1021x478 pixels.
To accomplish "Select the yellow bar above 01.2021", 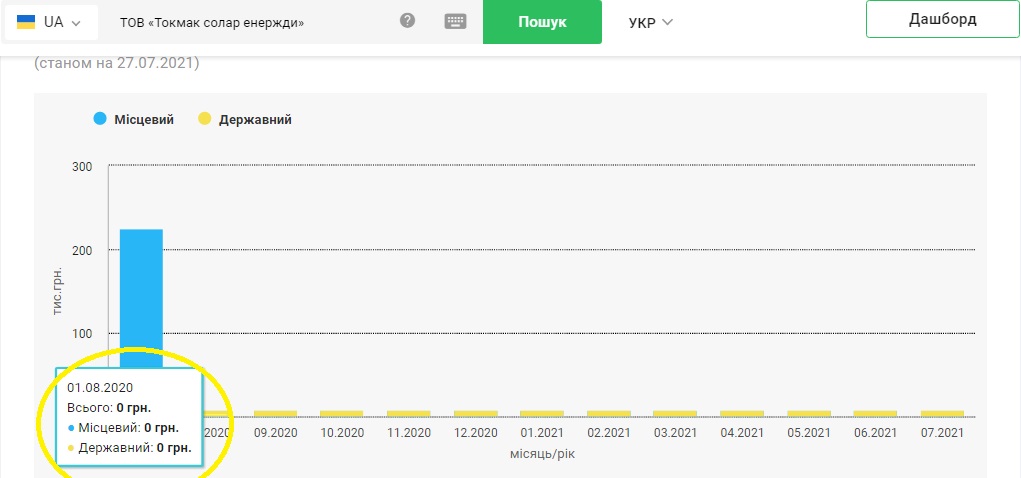I will pyautogui.click(x=542, y=413).
